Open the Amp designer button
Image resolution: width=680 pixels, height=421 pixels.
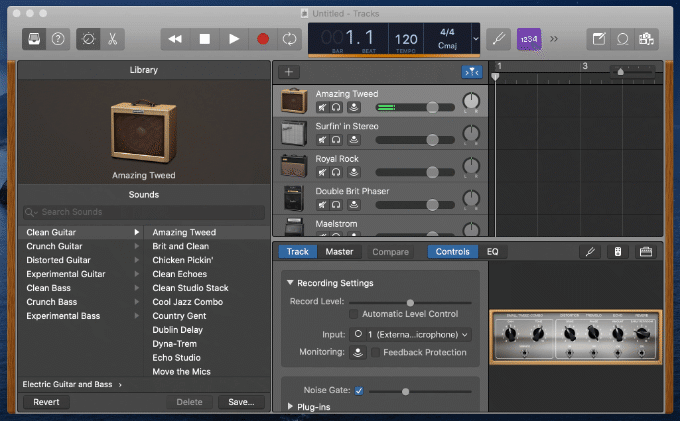coord(618,252)
